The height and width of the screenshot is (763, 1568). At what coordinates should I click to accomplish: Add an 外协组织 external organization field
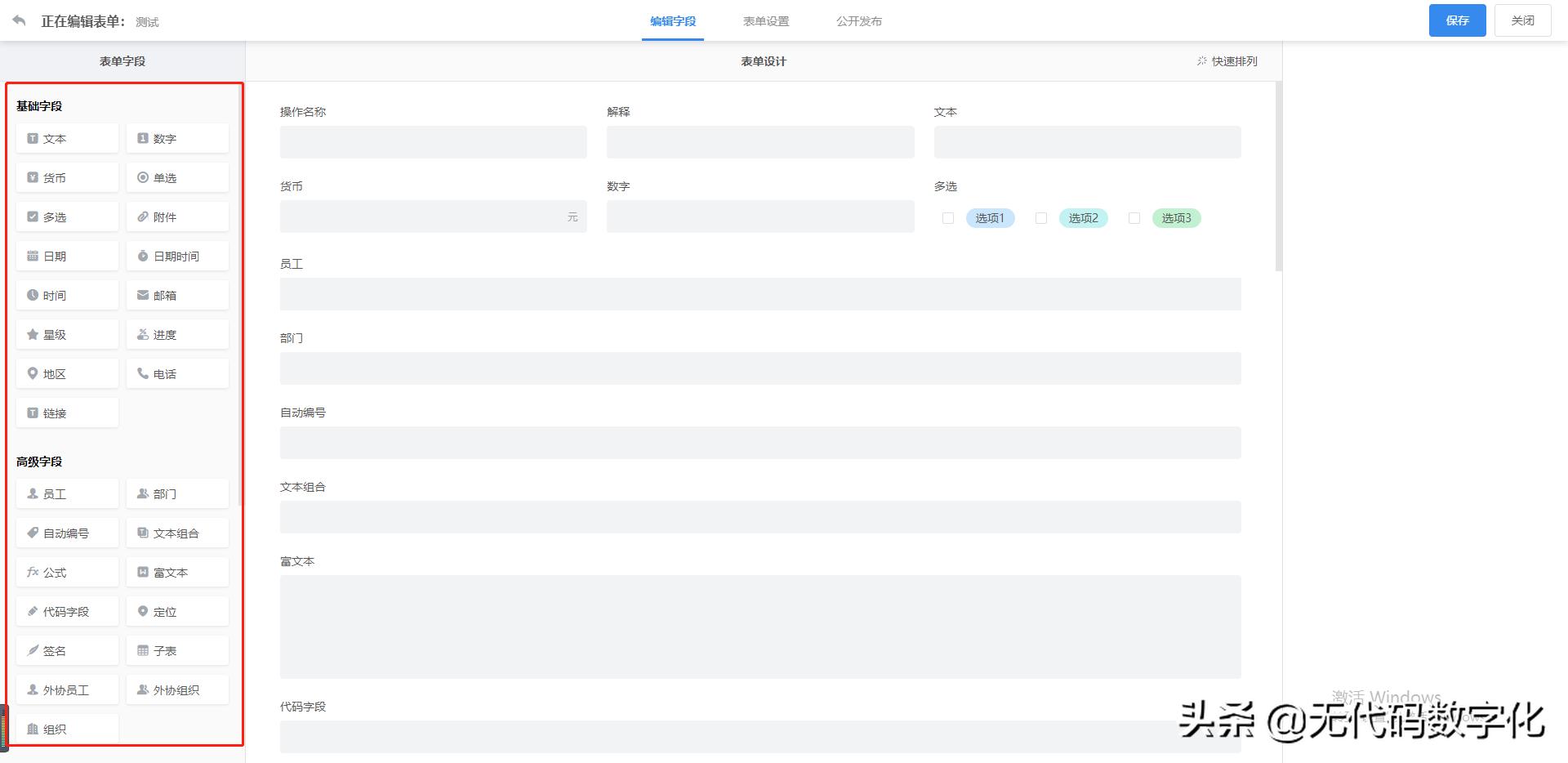coord(177,690)
